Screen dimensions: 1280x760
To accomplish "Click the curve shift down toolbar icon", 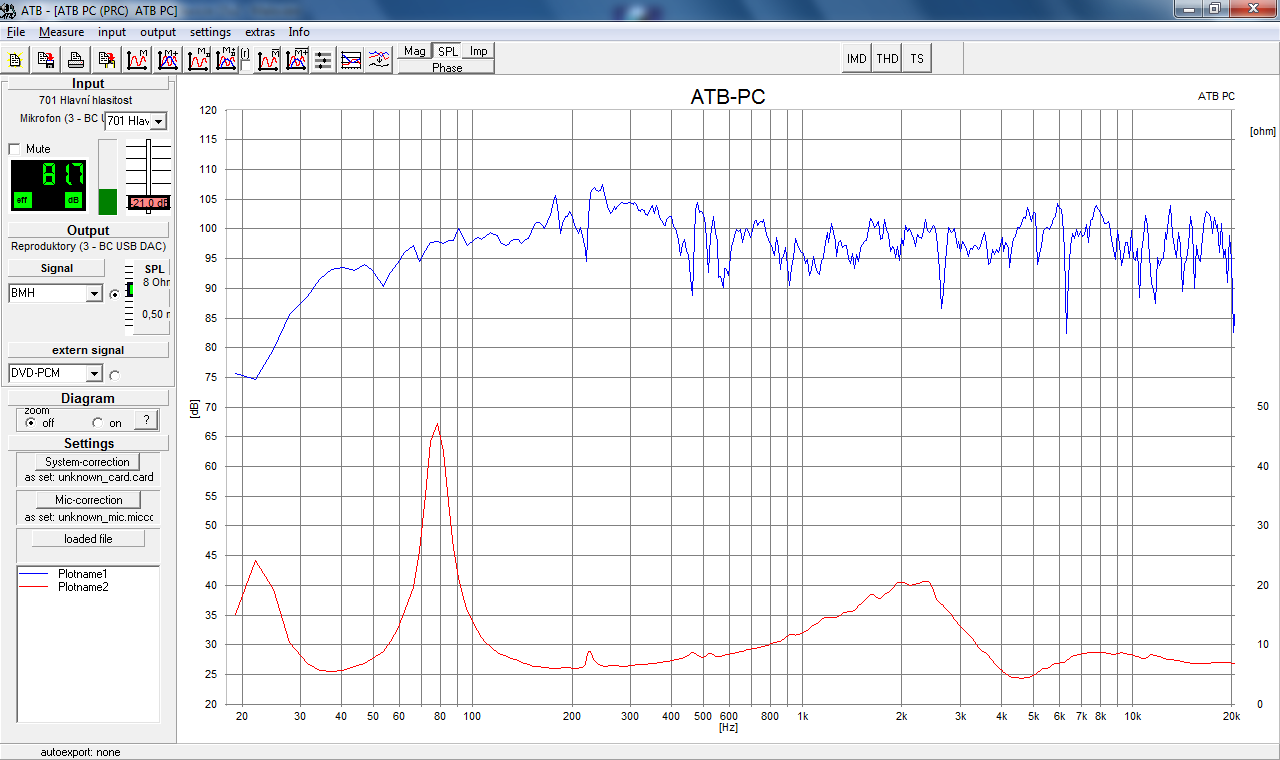I will (x=379, y=60).
